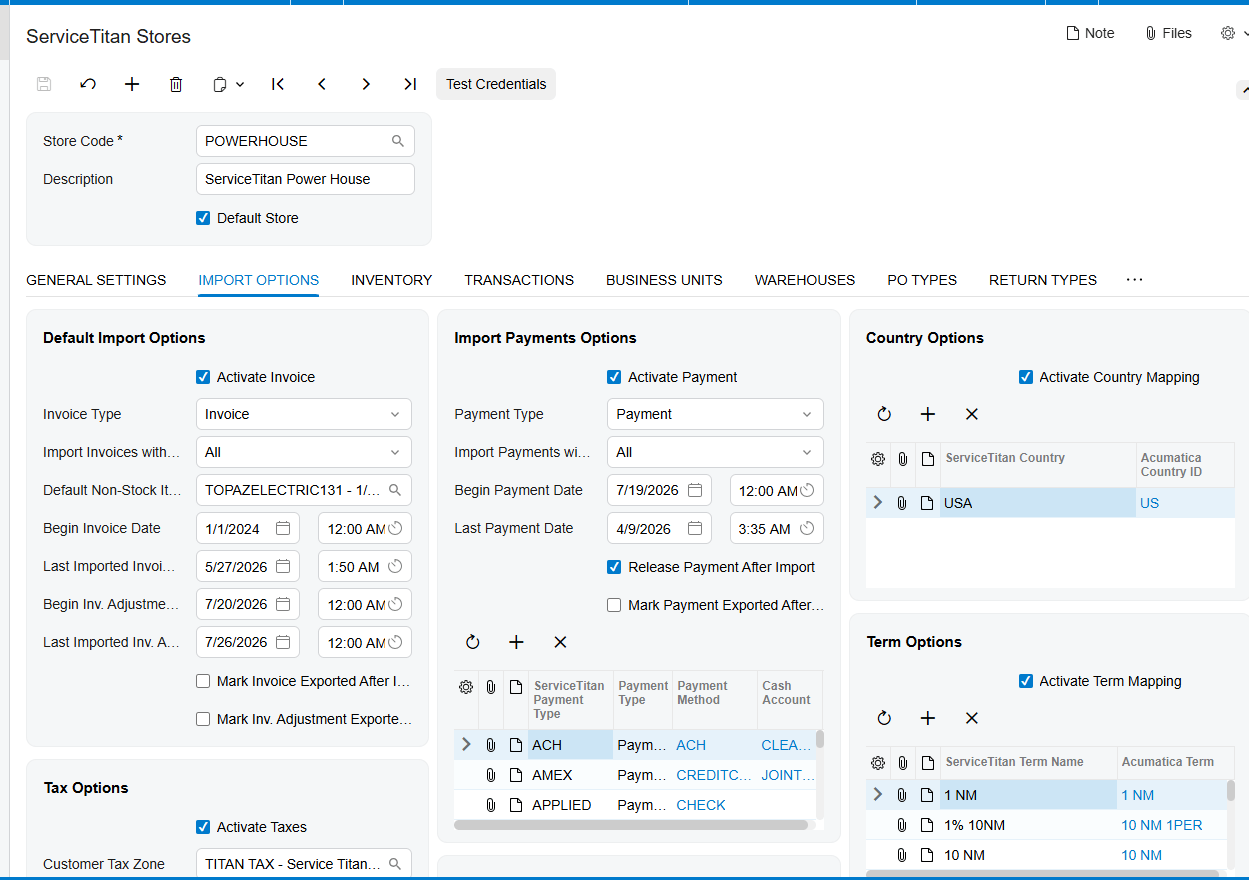1249x880 pixels.
Task: Open CHECK payment method link
Action: [x=701, y=805]
